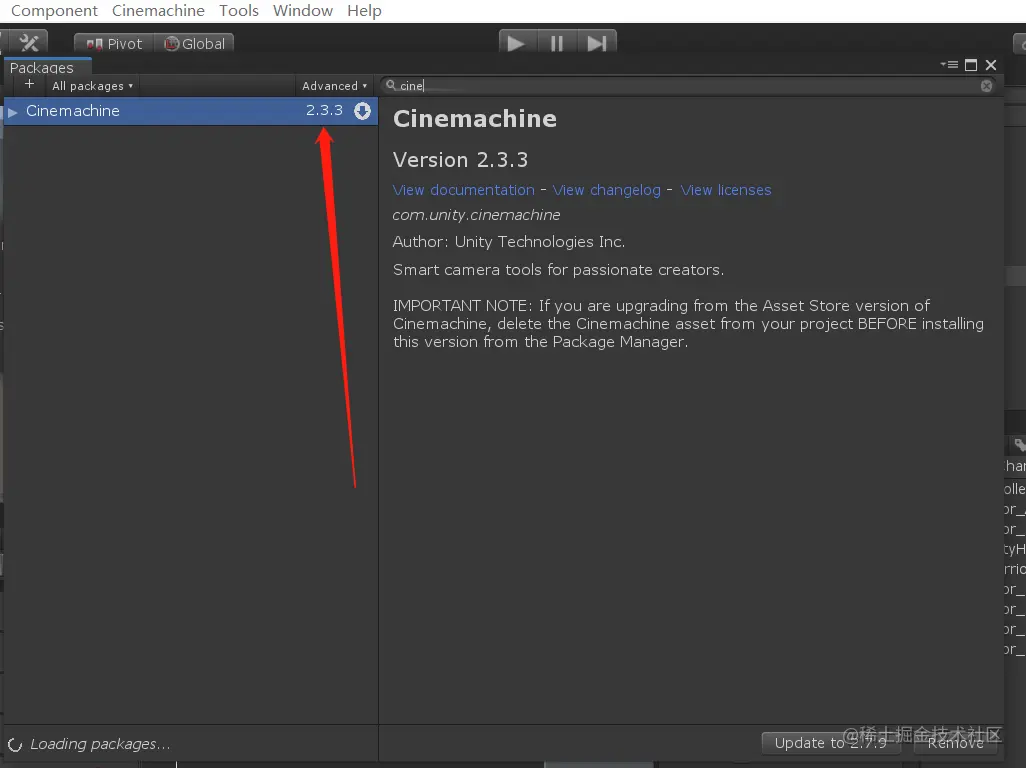Open the Advanced dropdown
Screen dimensions: 1026x768
pos(334,86)
